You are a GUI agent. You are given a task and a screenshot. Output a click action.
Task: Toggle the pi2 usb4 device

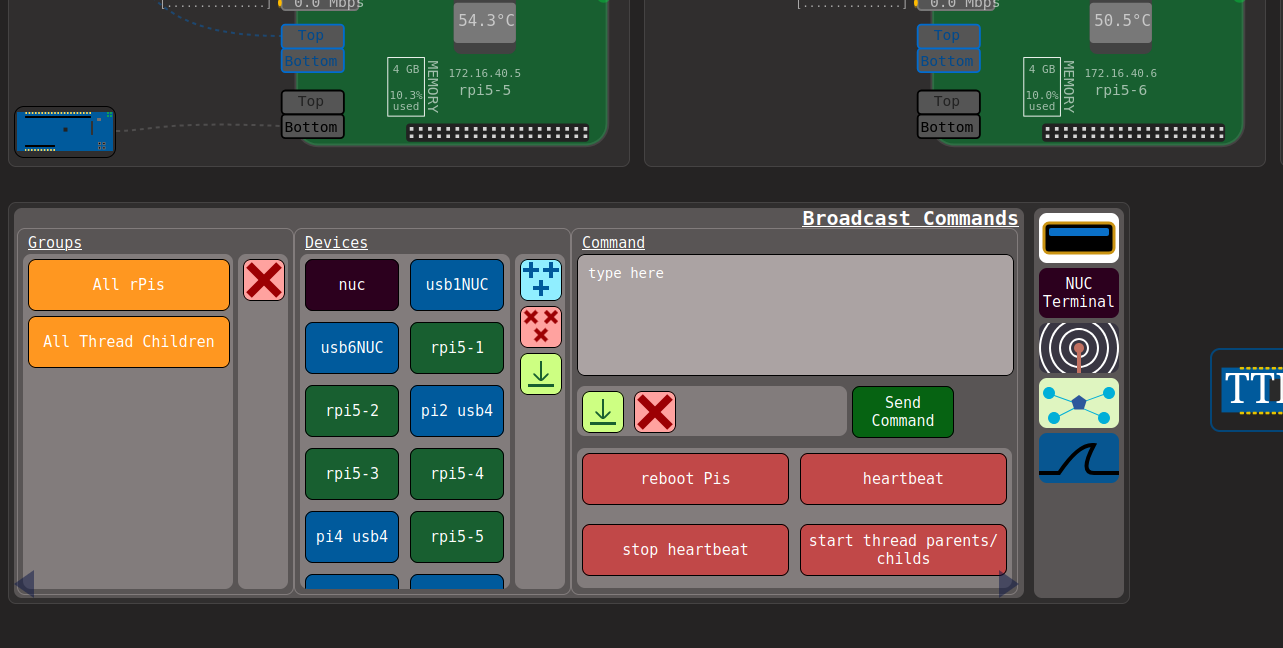point(457,411)
